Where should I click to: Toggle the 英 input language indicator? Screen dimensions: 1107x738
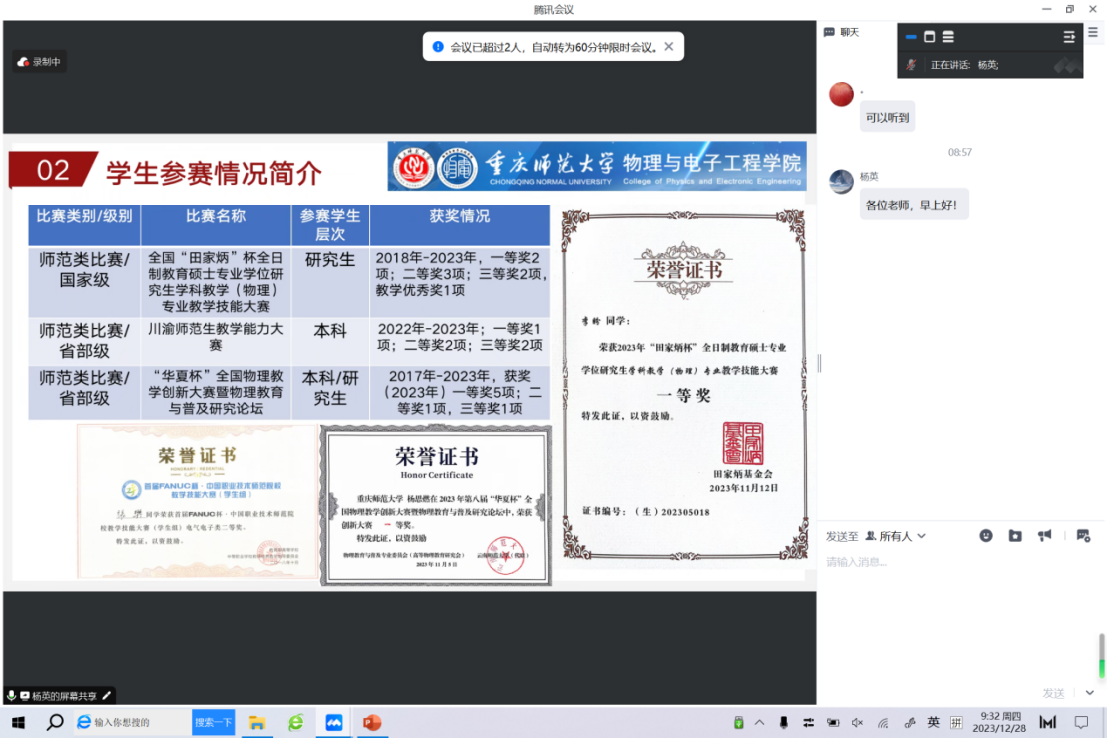coord(933,722)
